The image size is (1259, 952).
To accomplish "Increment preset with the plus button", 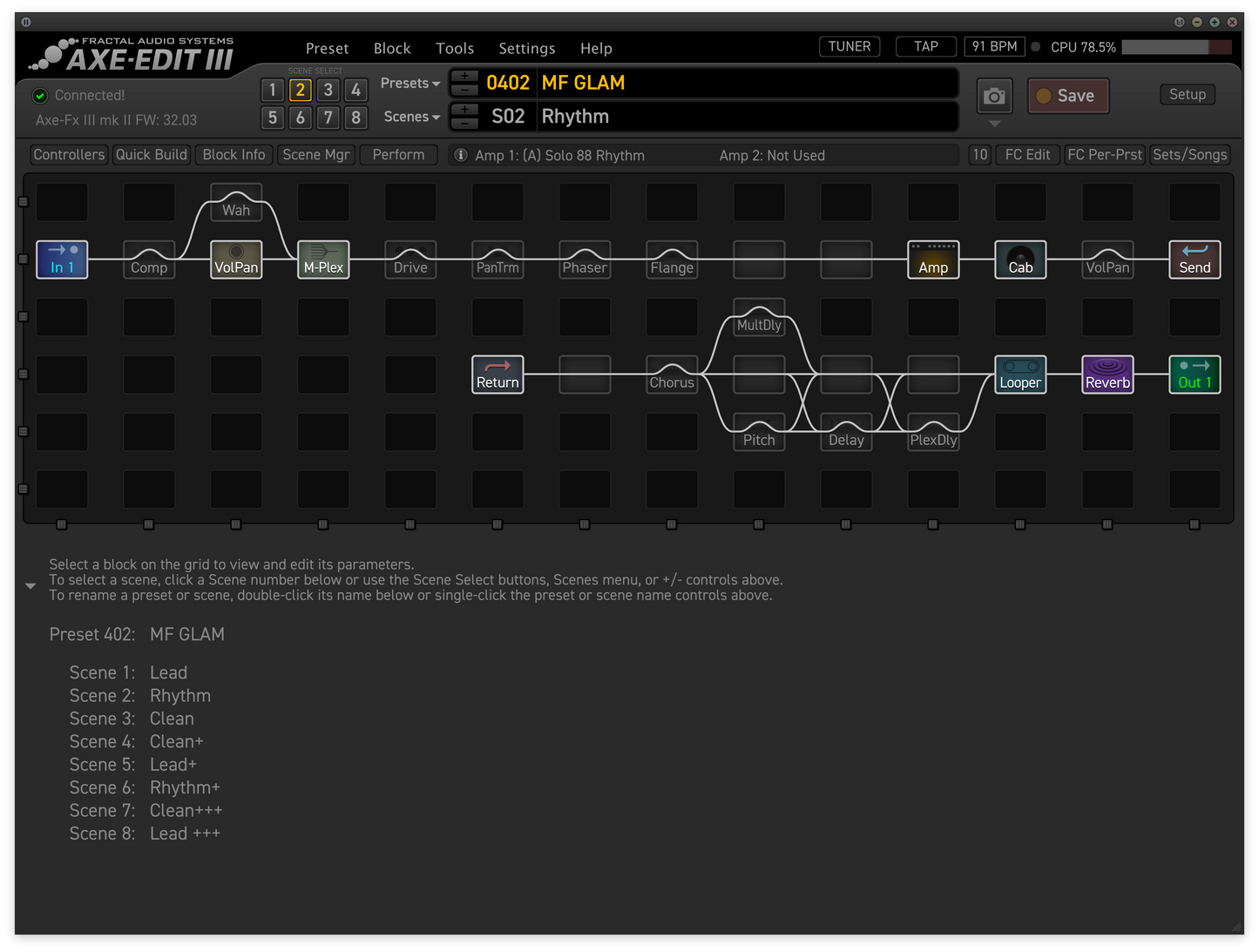I will click(465, 77).
